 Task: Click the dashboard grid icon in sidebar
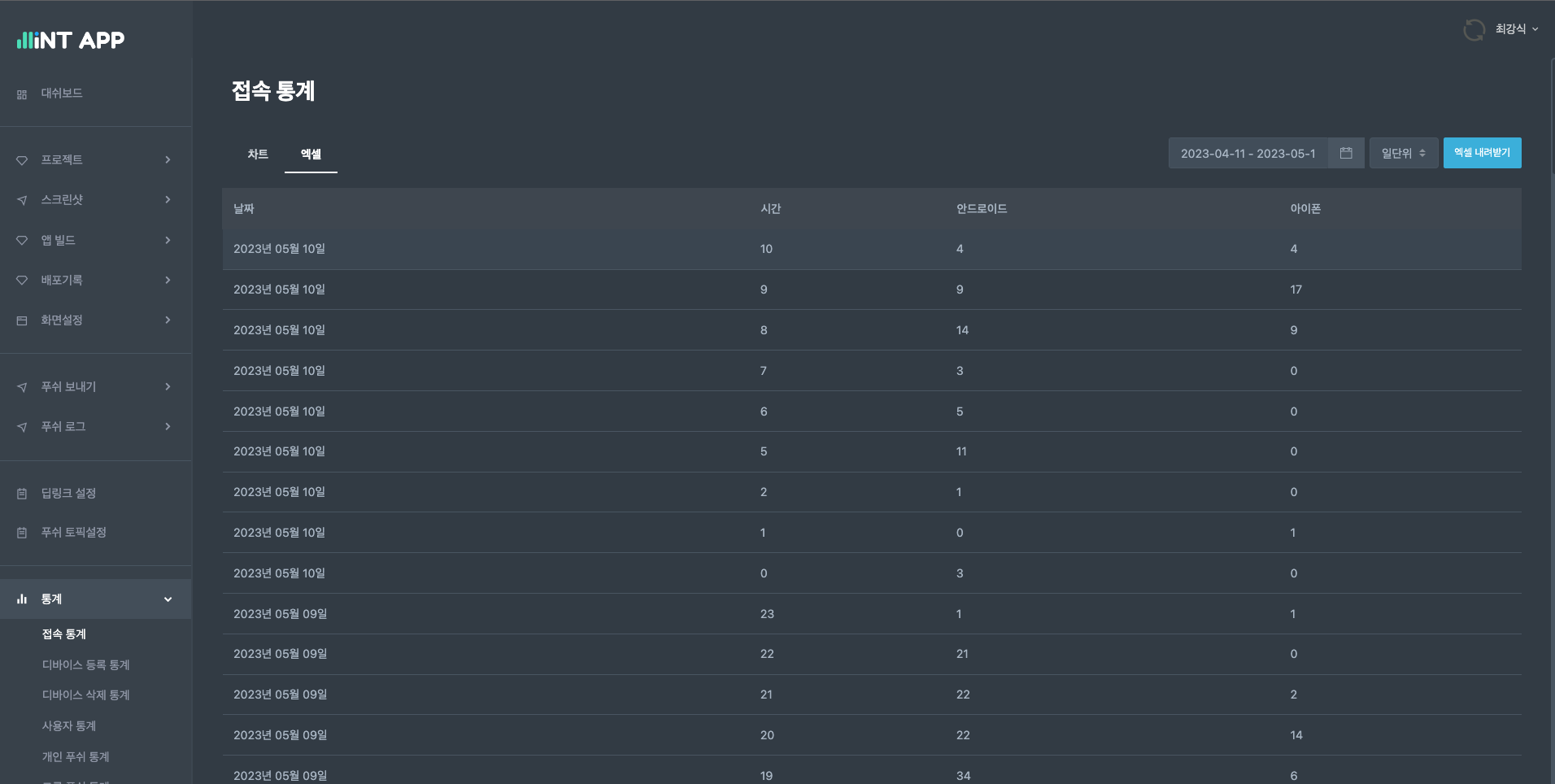tap(22, 94)
